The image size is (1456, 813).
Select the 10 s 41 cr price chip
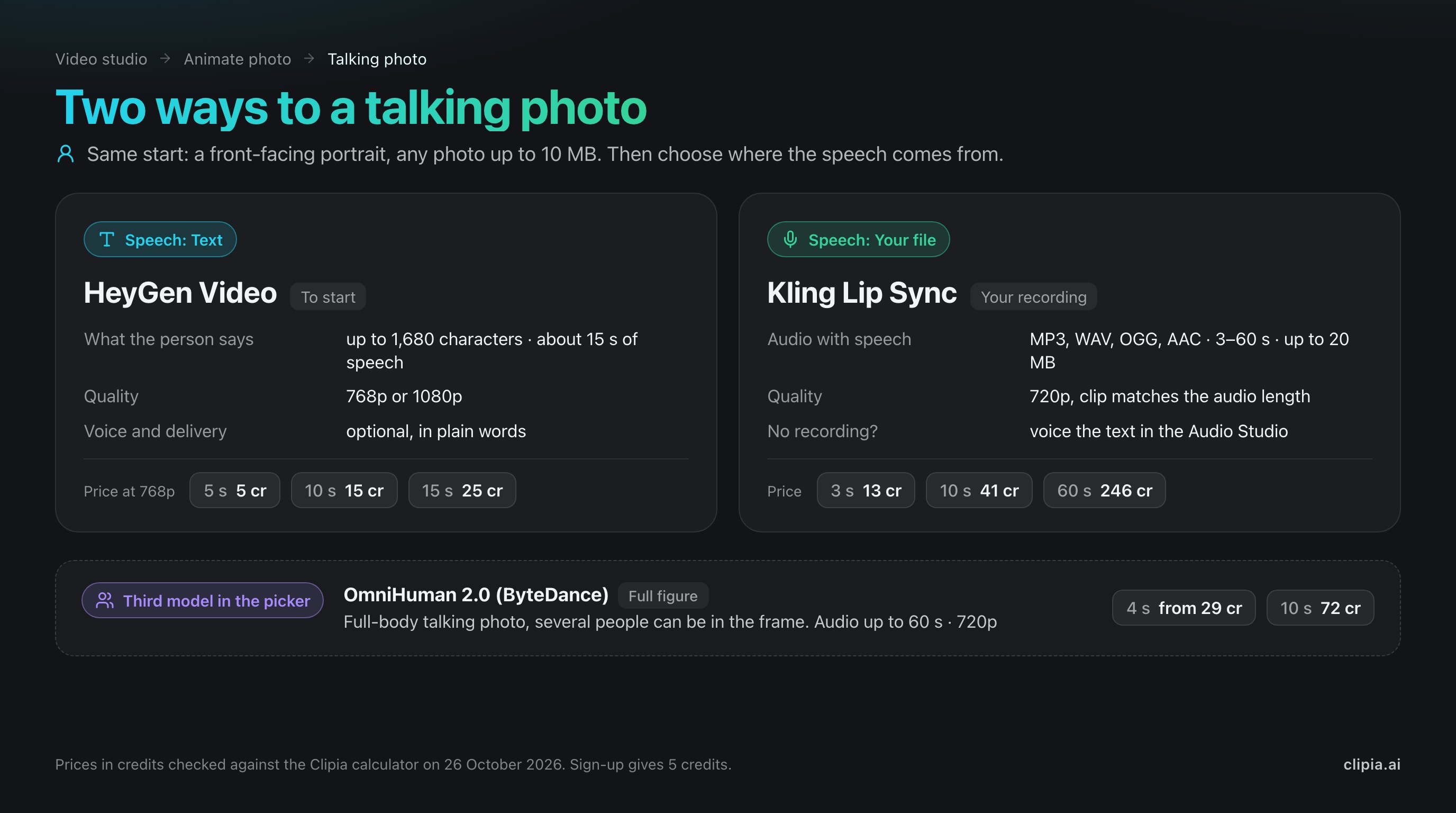pyautogui.click(x=979, y=490)
